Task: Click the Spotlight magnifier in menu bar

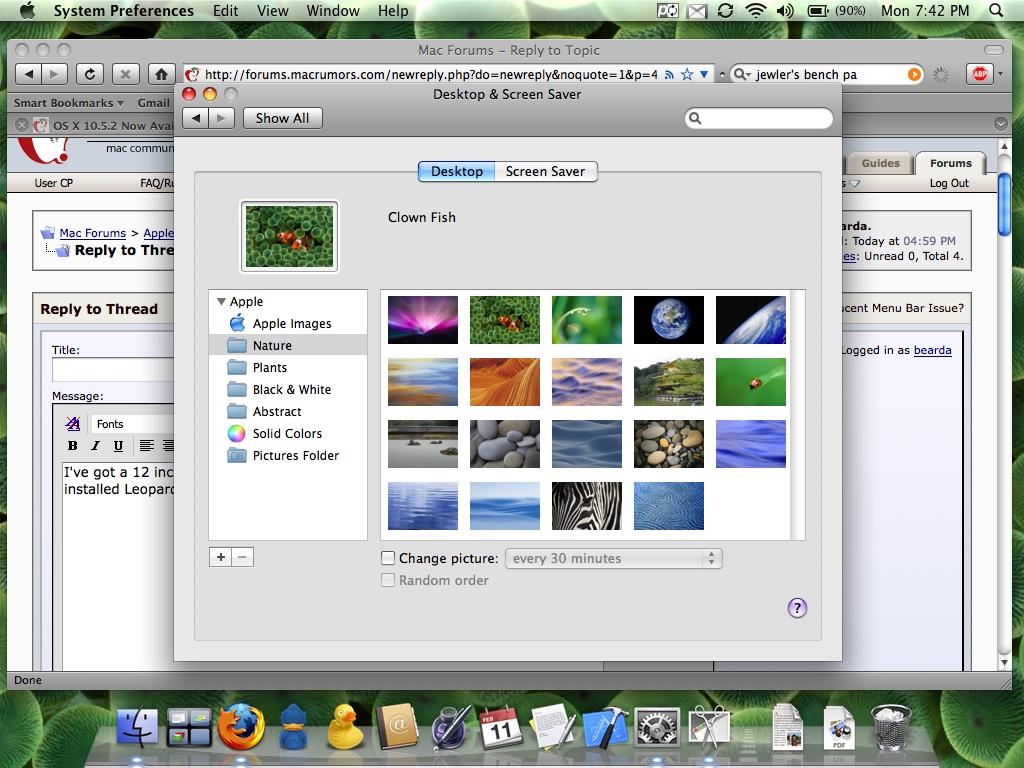Action: tap(996, 10)
